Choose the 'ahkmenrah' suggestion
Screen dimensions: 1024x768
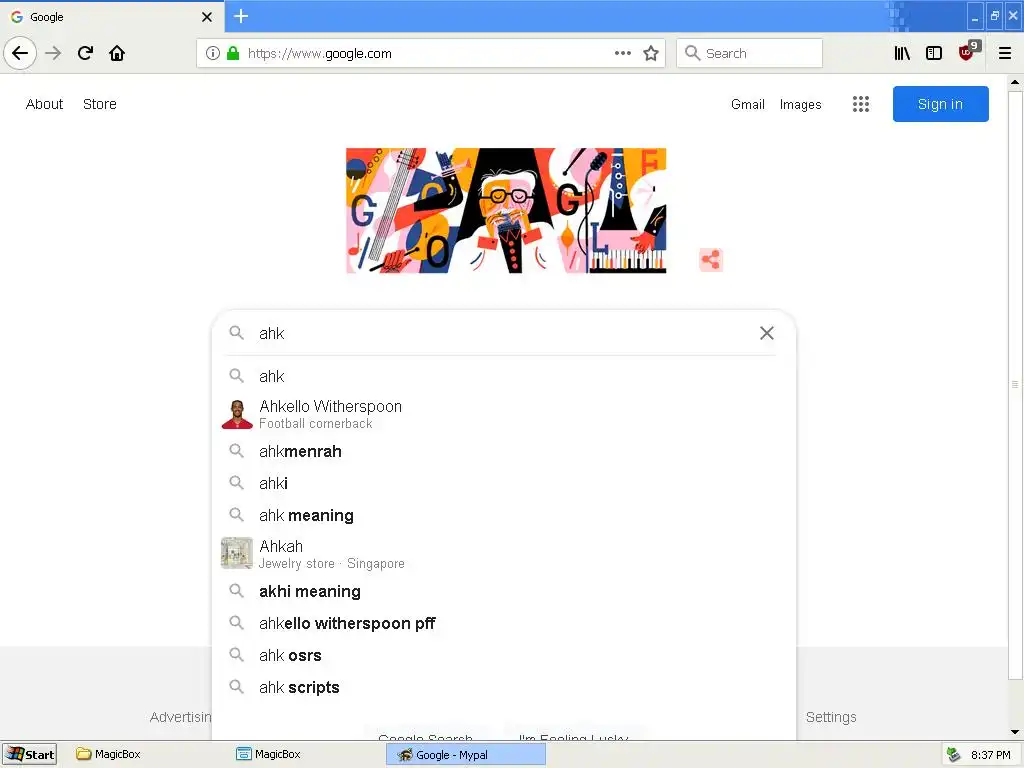pos(503,451)
